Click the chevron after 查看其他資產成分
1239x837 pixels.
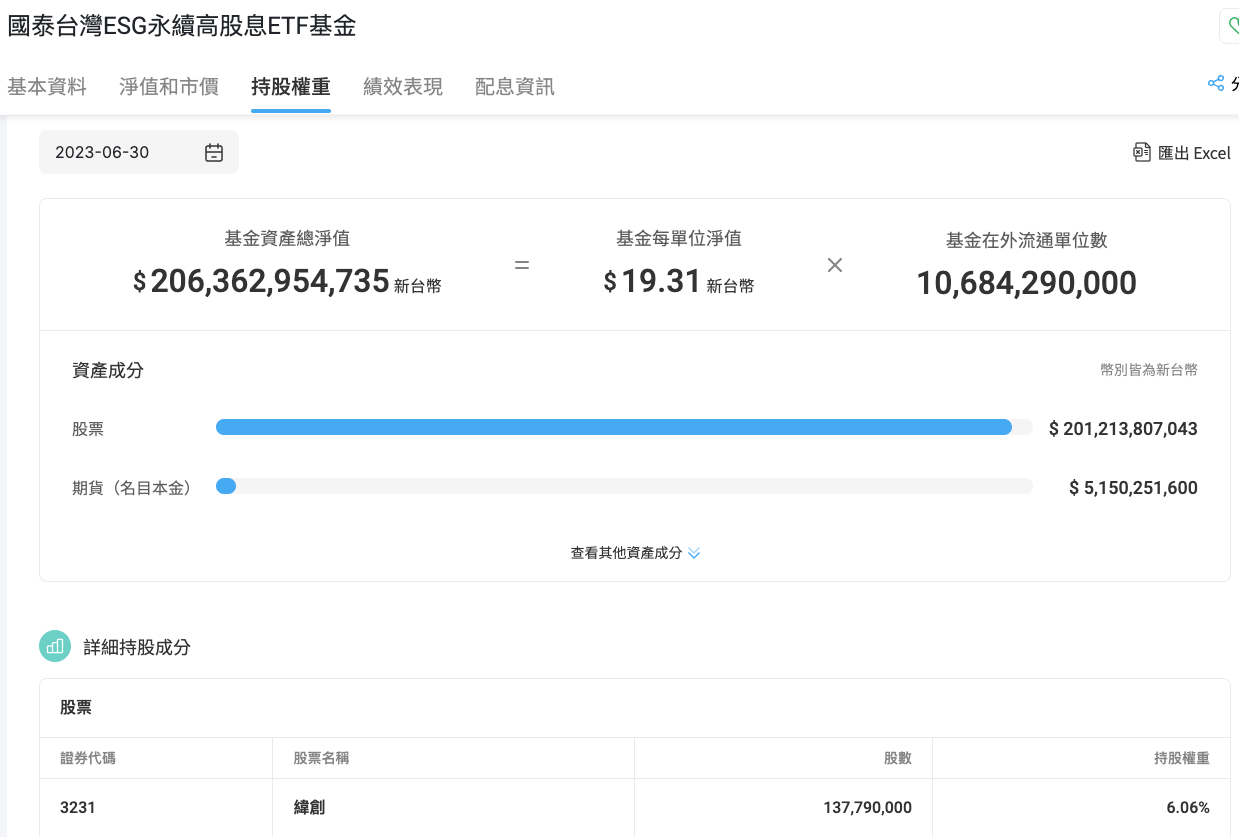click(x=694, y=552)
